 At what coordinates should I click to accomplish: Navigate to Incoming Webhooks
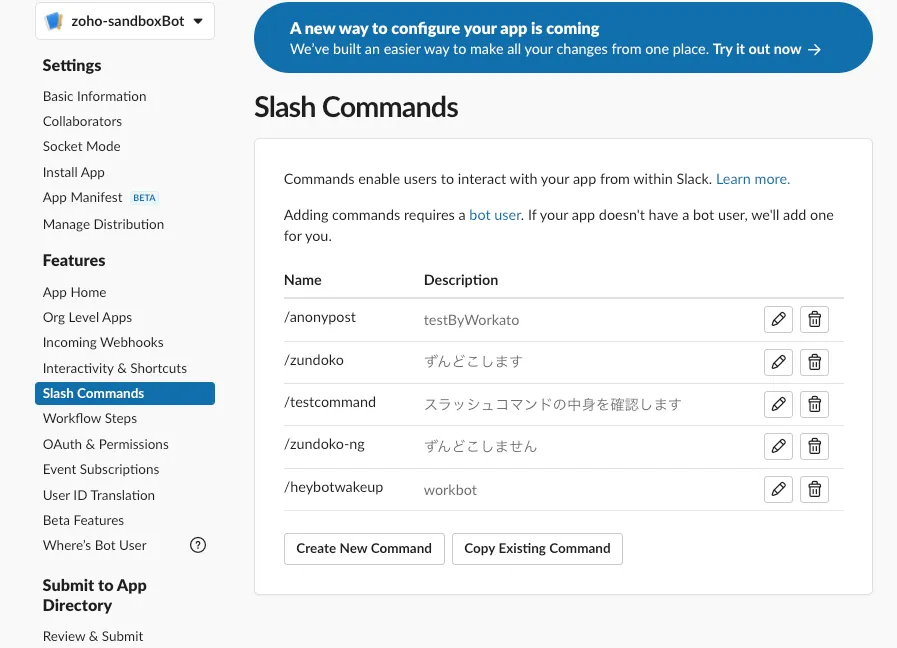[x=103, y=342]
